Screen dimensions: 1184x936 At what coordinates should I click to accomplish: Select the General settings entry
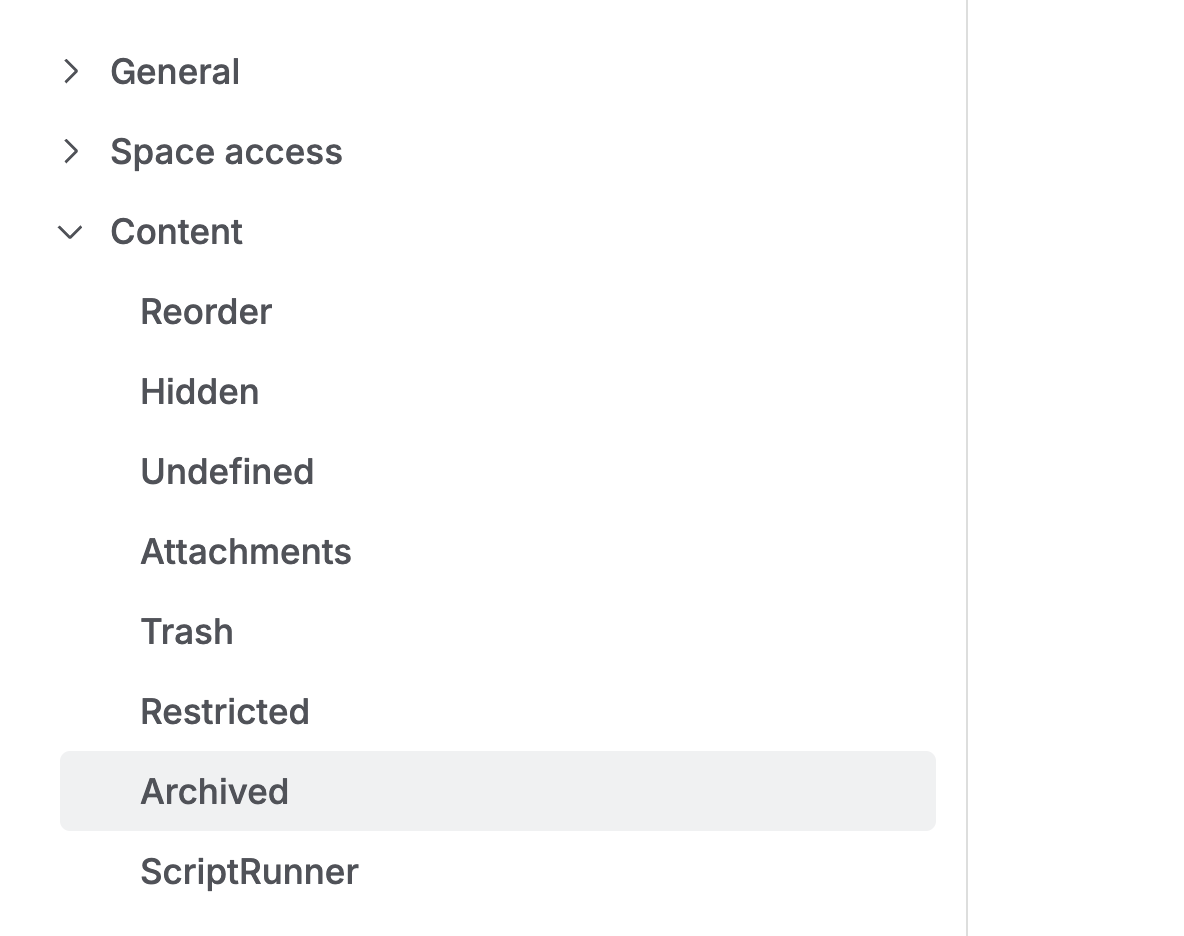(175, 71)
